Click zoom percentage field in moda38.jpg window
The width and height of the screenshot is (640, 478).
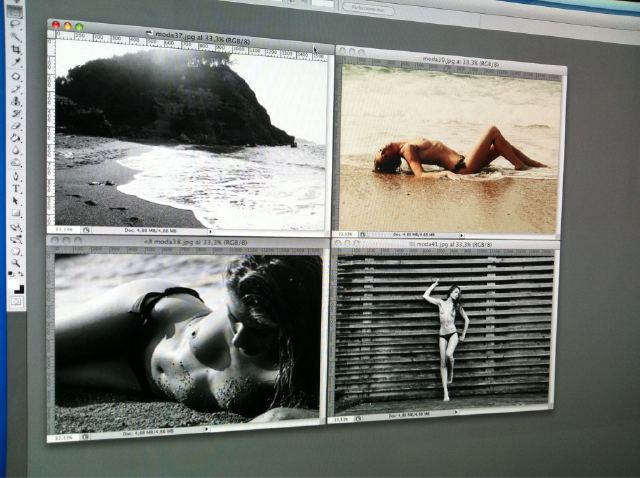pos(64,437)
